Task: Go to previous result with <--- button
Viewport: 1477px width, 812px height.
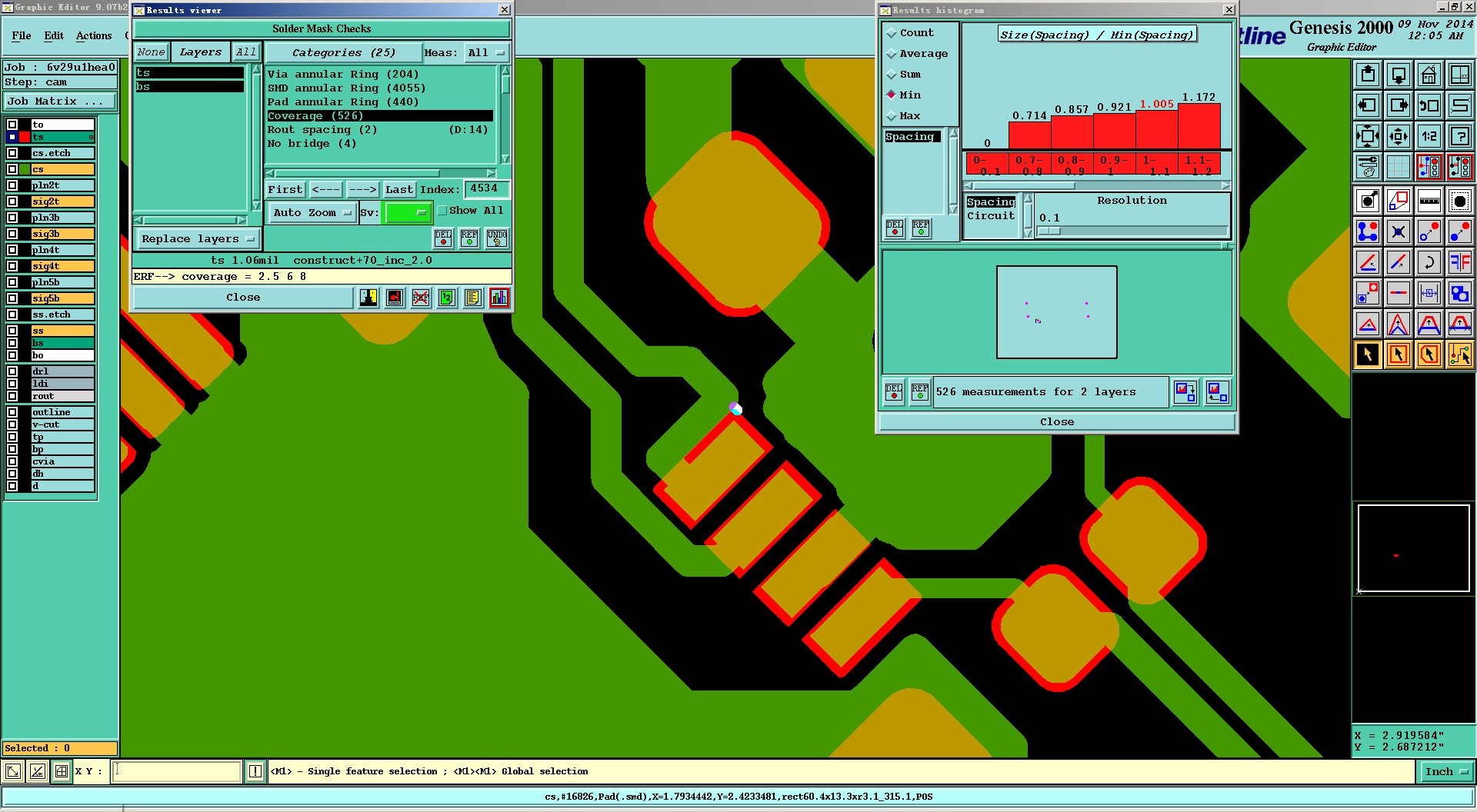Action: (325, 190)
